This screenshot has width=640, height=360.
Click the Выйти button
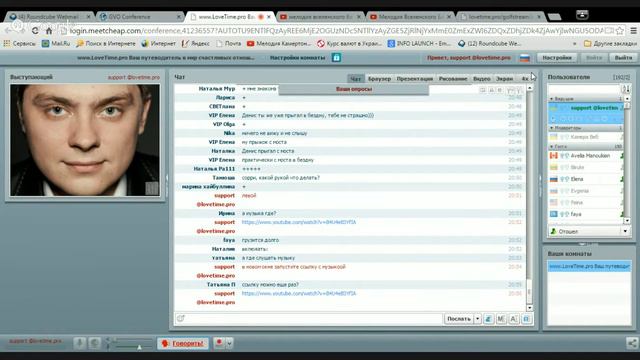(x=623, y=58)
